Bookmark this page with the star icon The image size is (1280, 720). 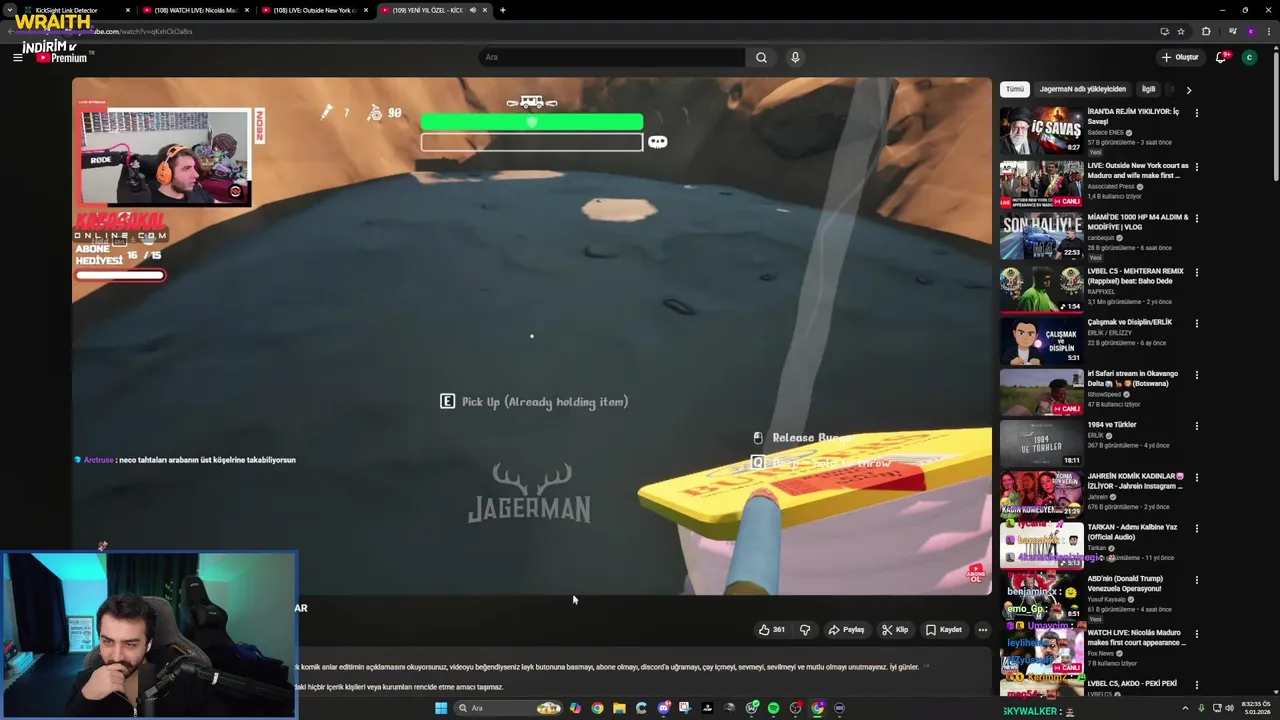click(1180, 31)
